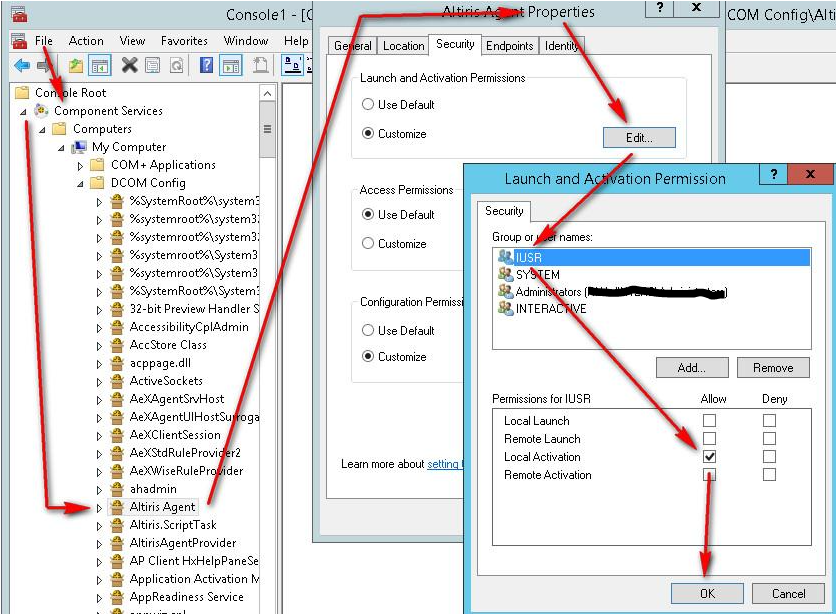Screen dimensions: 838x614
Task: Select the Altiris Agent DCOM entry
Action: [x=162, y=507]
